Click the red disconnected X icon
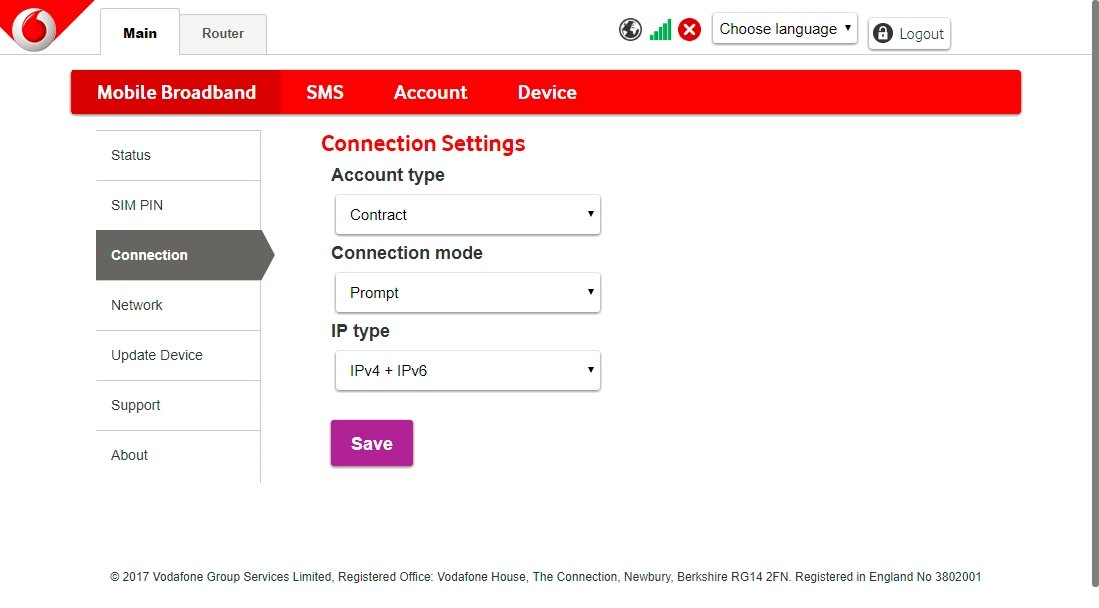The width and height of the screenshot is (1099, 608). 689,30
